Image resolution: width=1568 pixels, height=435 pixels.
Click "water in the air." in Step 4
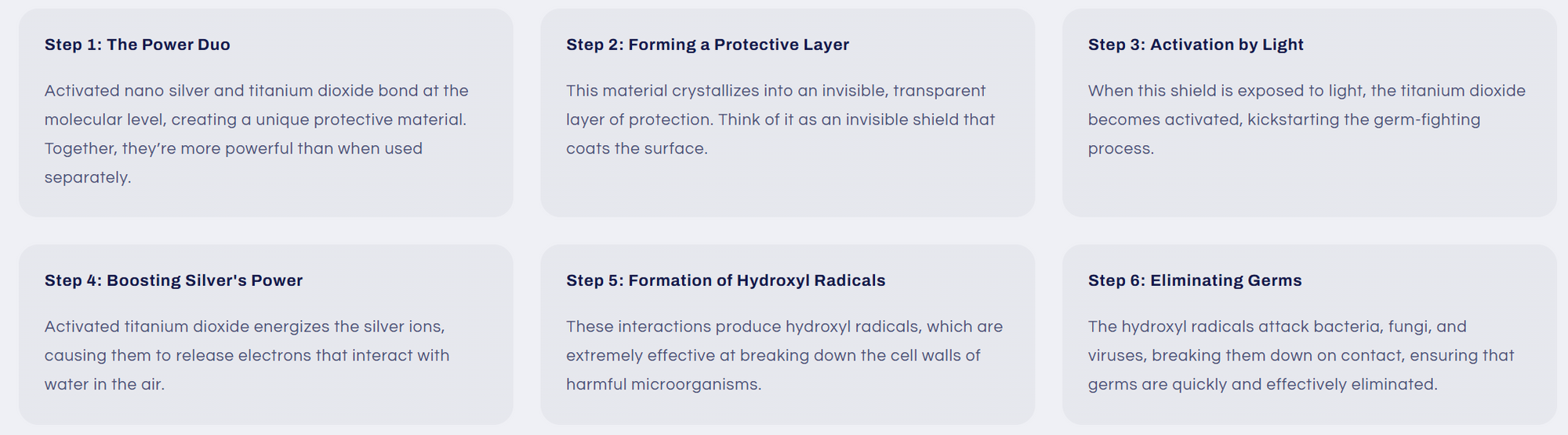(104, 385)
